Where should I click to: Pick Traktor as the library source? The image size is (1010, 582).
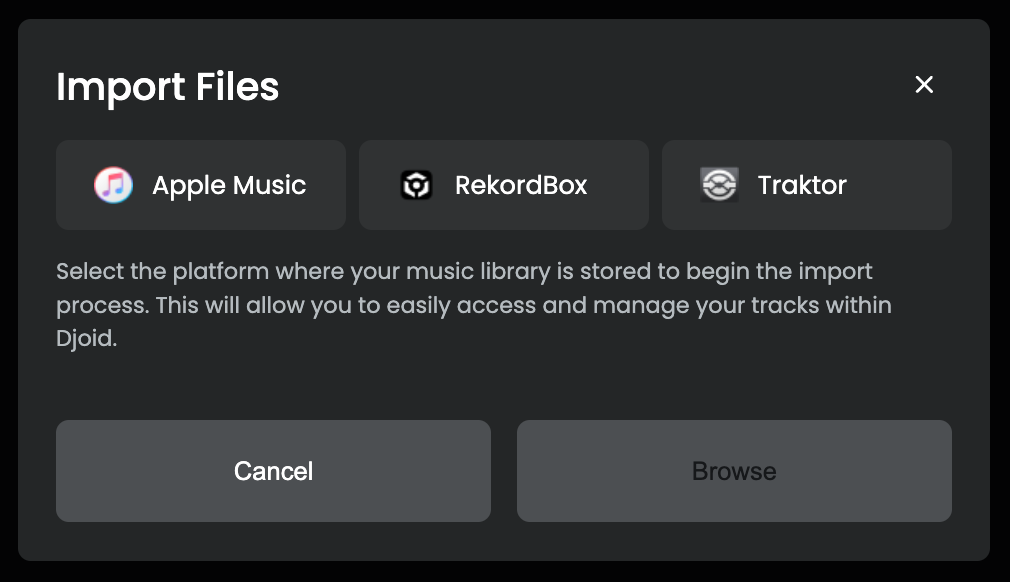807,185
